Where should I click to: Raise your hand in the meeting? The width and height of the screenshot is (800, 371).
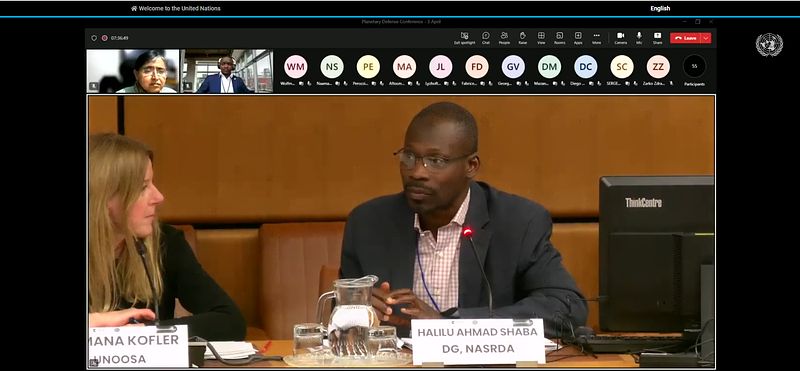[522, 36]
